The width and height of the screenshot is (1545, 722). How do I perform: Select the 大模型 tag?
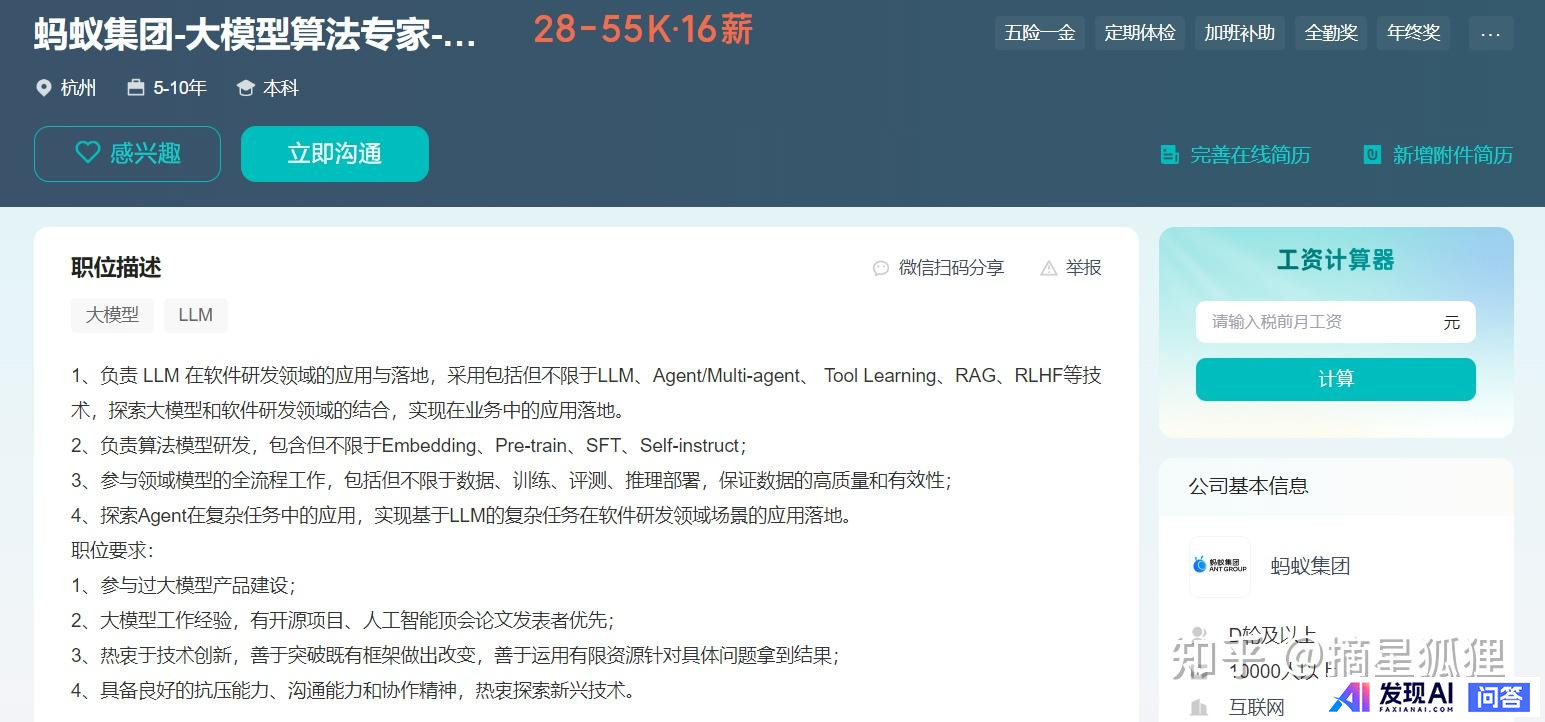pos(112,315)
